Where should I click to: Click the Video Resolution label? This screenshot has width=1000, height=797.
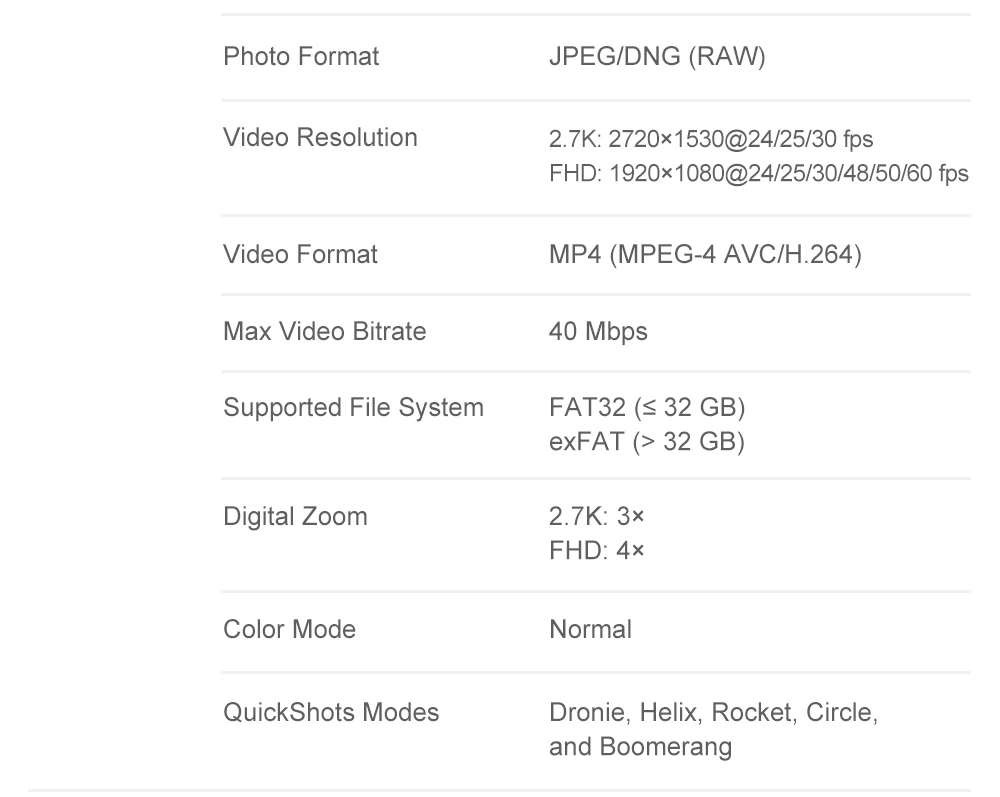[x=320, y=137]
